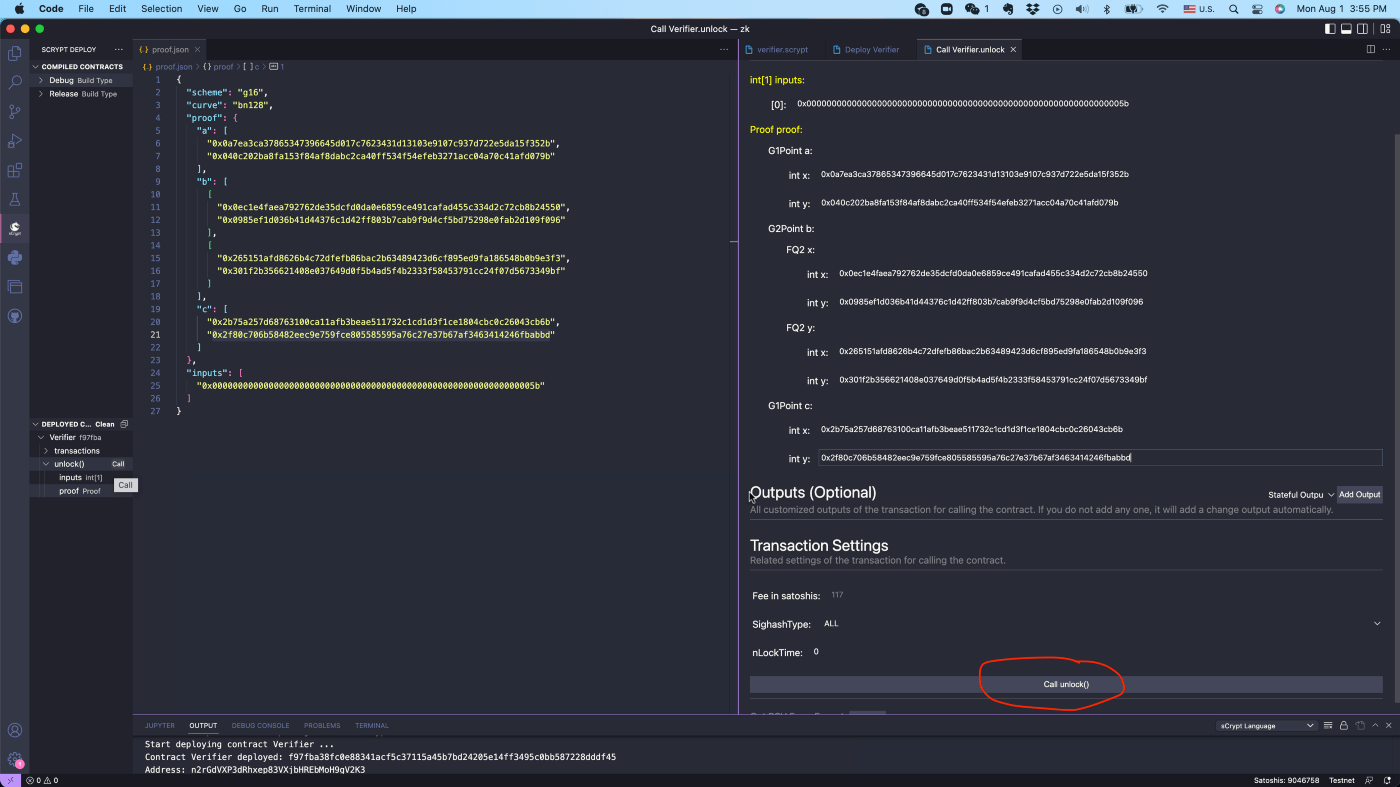Close the bottom panel

click(x=1389, y=725)
